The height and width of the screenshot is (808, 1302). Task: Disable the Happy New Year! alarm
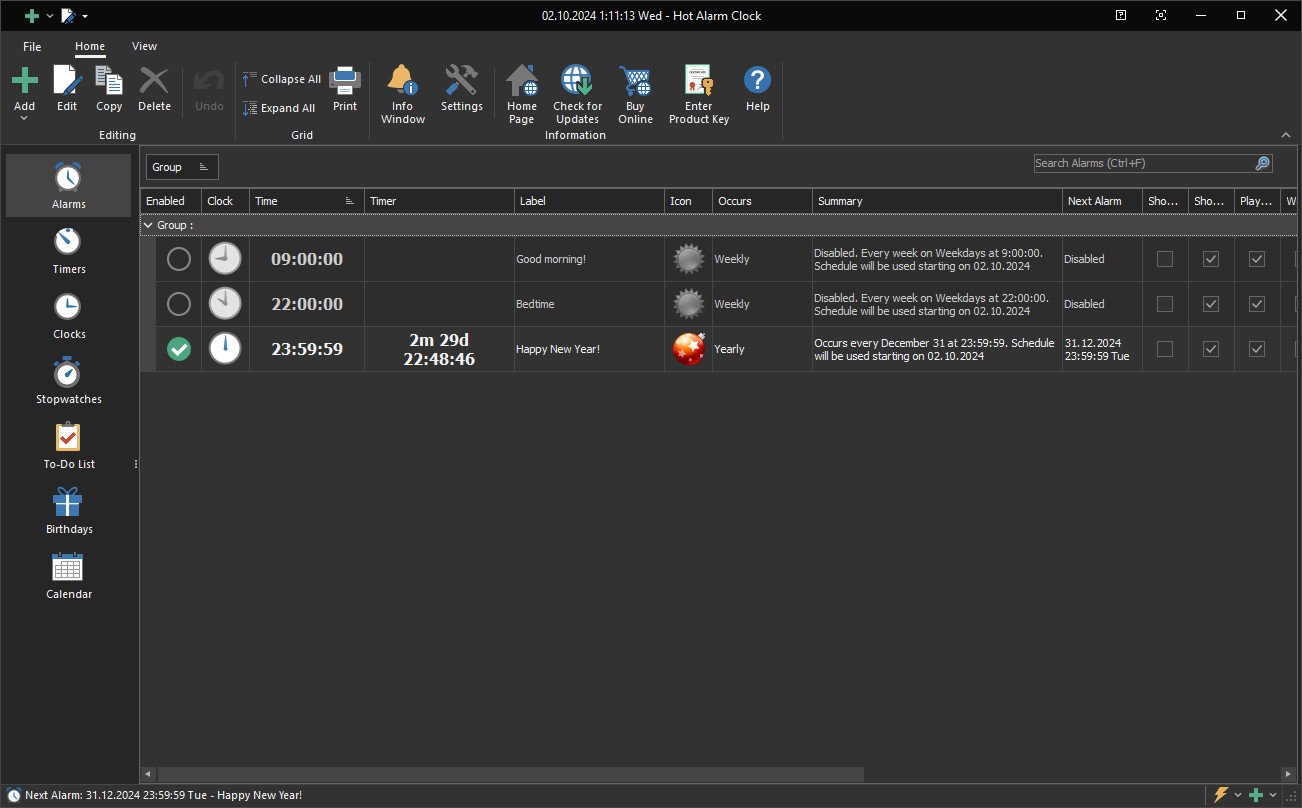click(178, 349)
